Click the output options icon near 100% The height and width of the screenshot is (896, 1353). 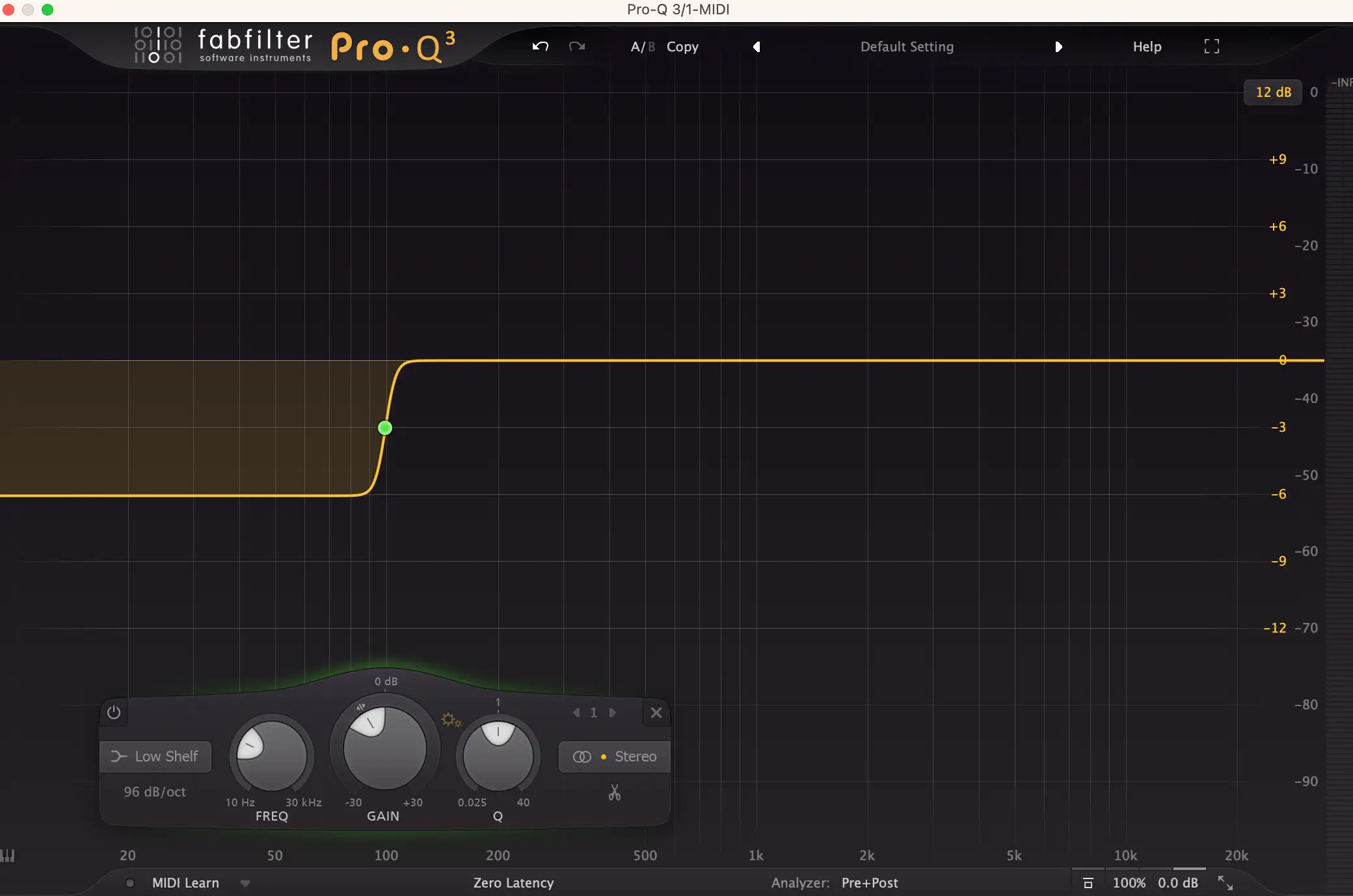pyautogui.click(x=1088, y=882)
